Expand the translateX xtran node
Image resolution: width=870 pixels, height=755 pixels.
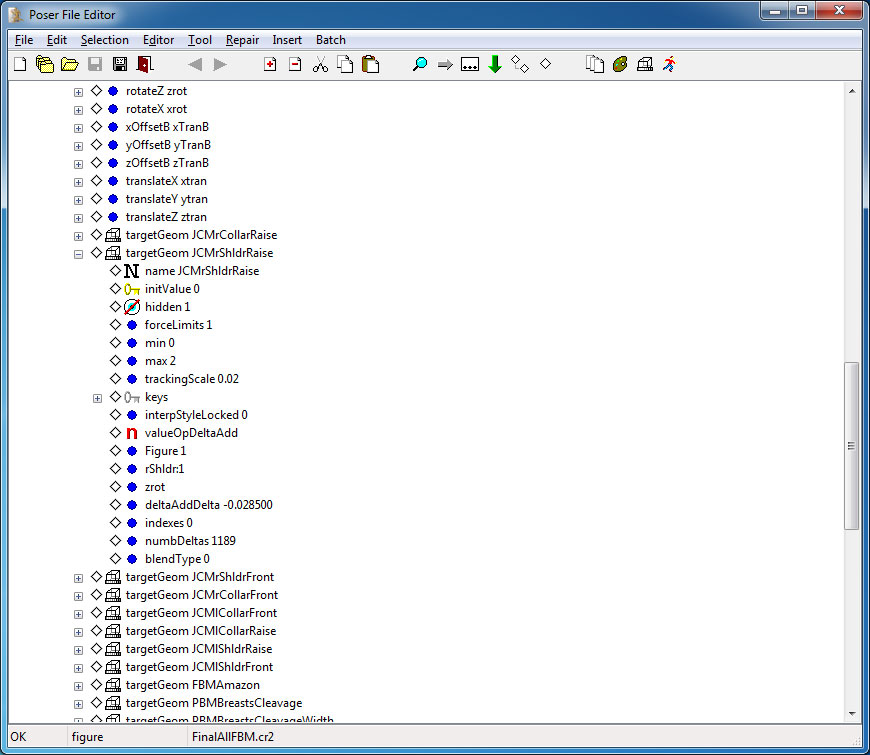point(78,181)
